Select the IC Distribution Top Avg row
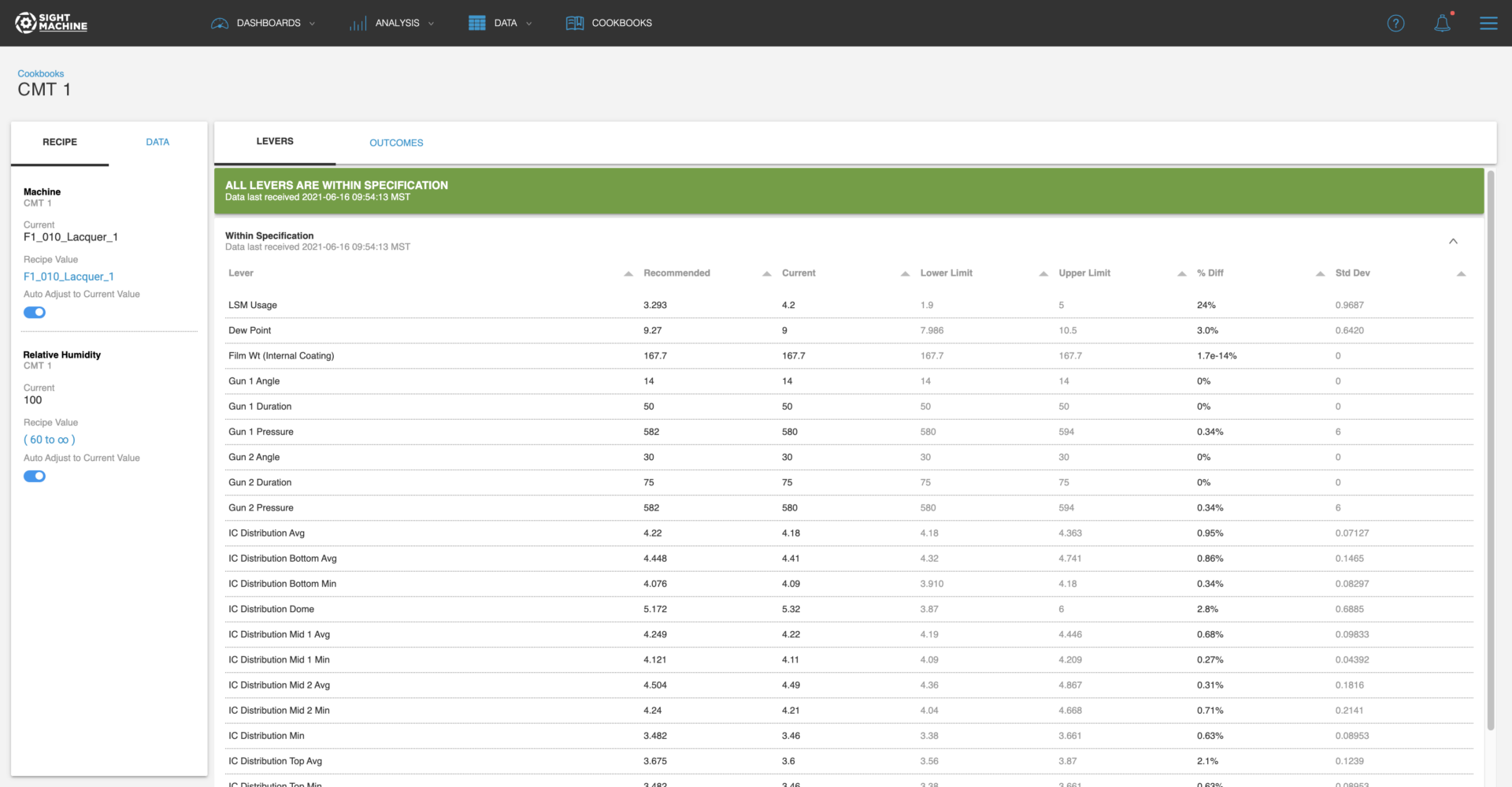The height and width of the screenshot is (787, 1512). (849, 762)
